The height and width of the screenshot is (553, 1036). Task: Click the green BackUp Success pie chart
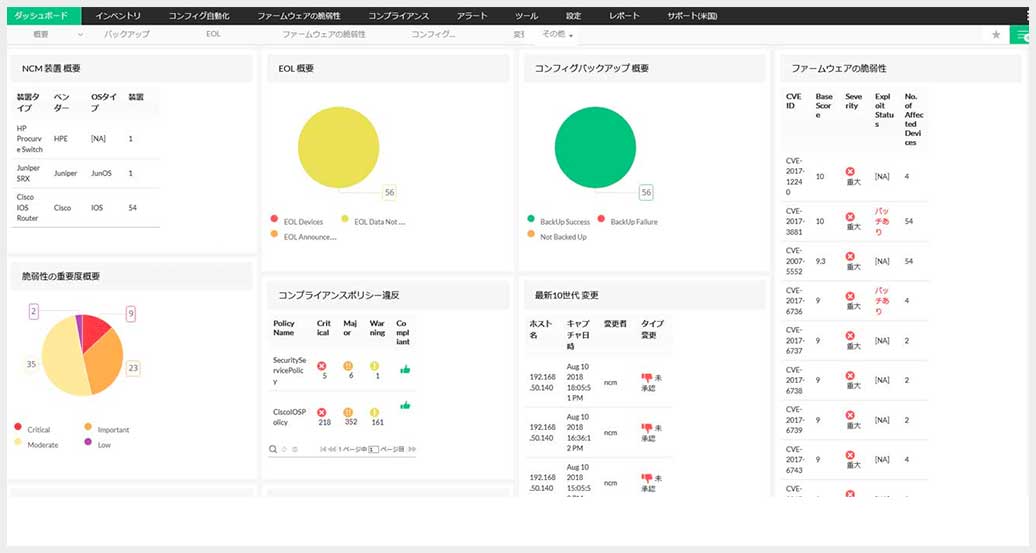[x=595, y=147]
